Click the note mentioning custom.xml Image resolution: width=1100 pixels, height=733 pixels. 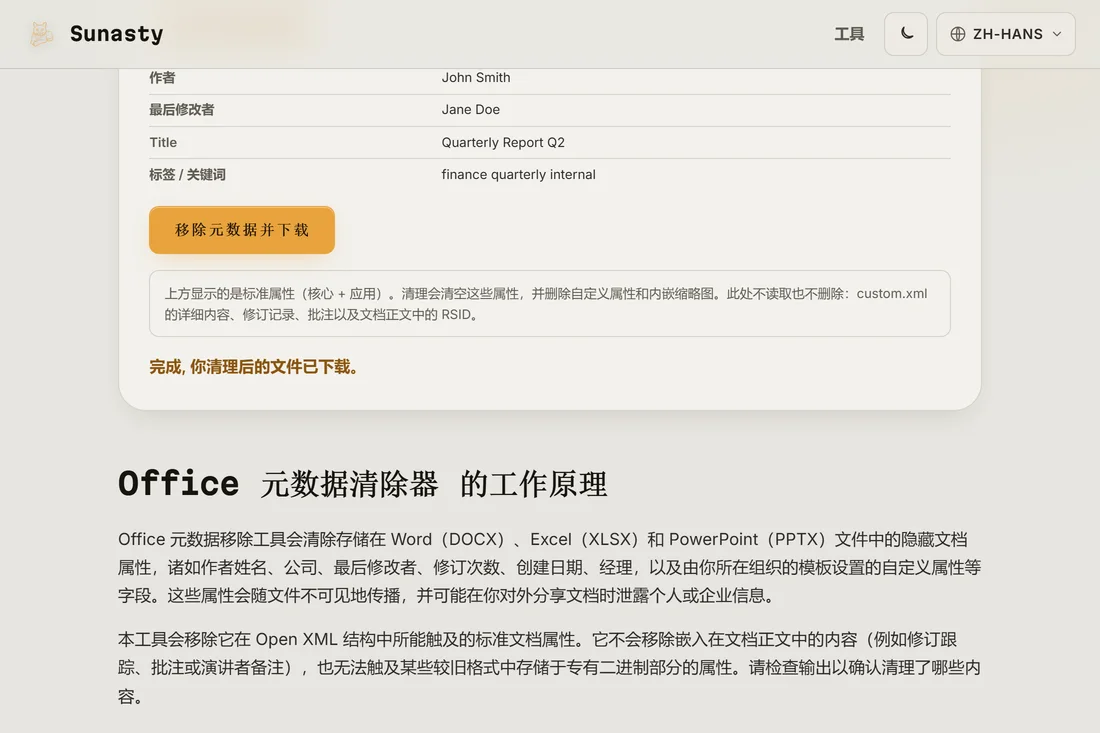tap(549, 304)
